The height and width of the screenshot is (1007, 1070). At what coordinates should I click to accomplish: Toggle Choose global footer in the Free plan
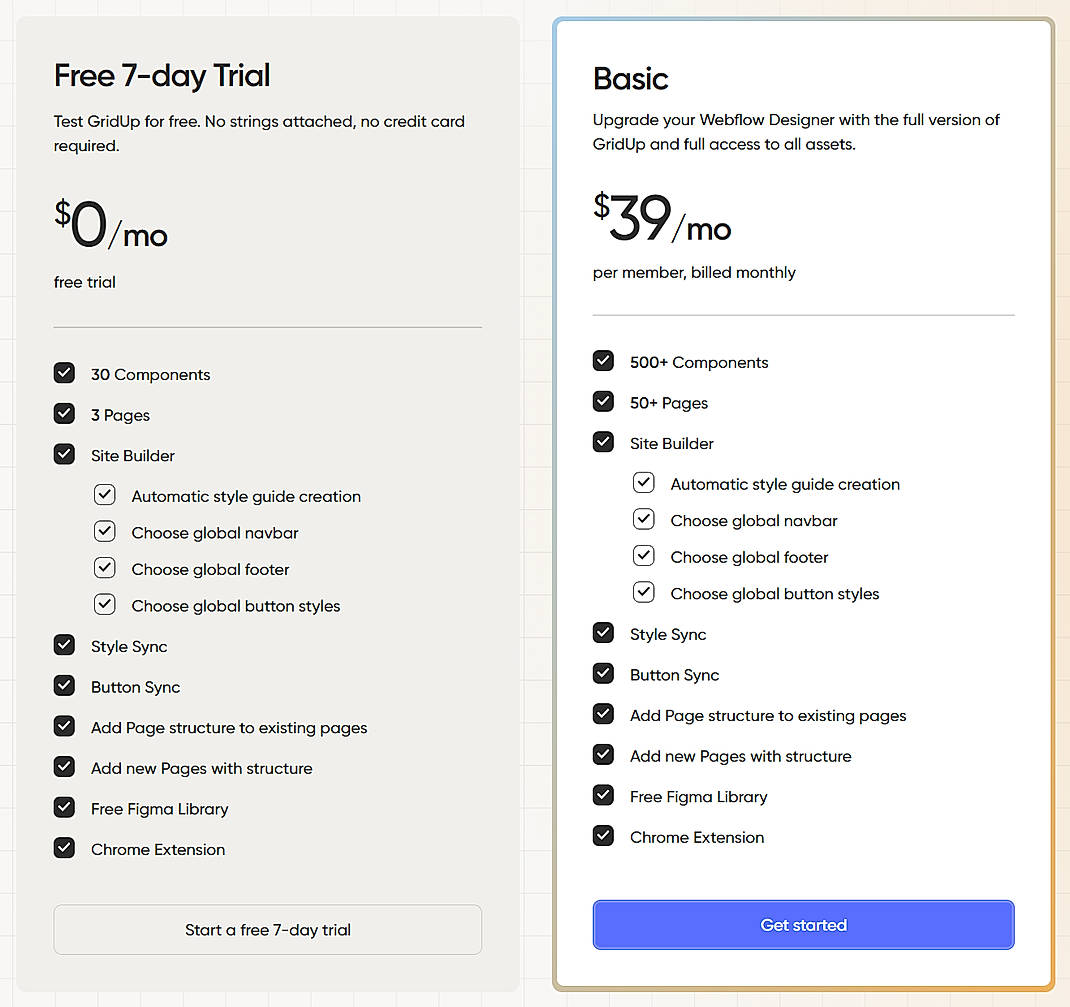105,567
